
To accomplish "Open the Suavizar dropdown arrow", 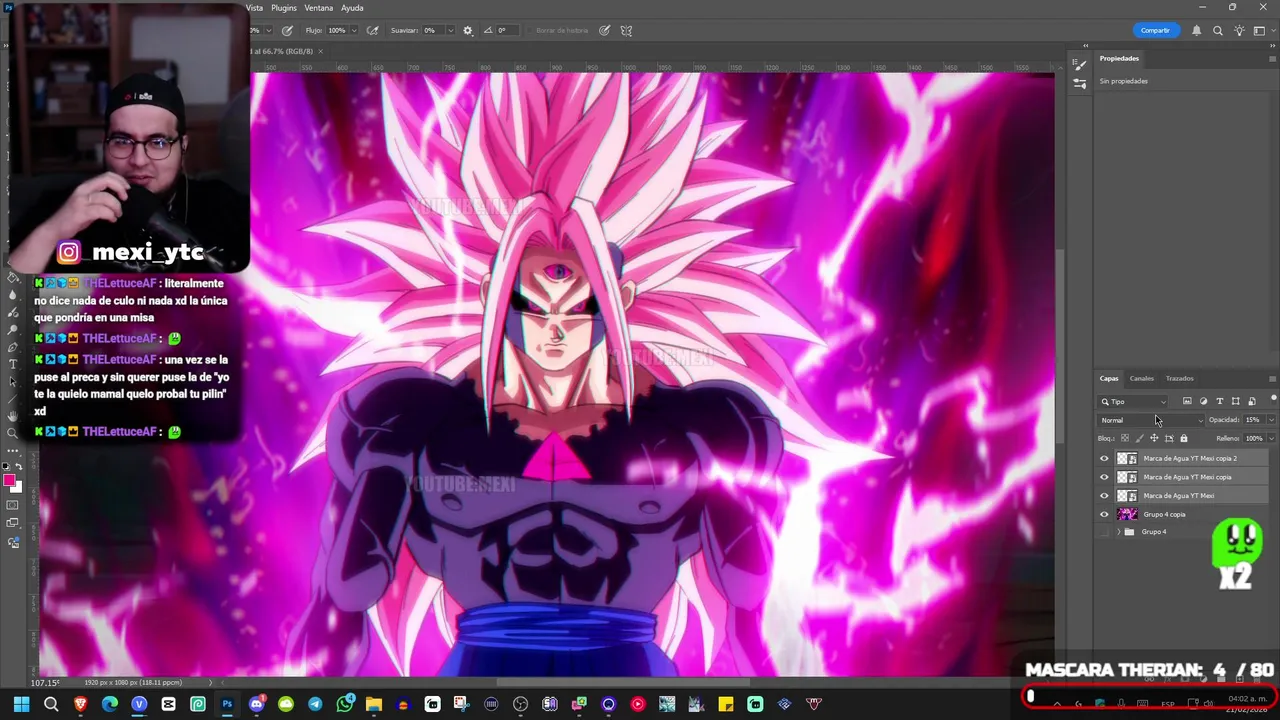I will tap(450, 30).
